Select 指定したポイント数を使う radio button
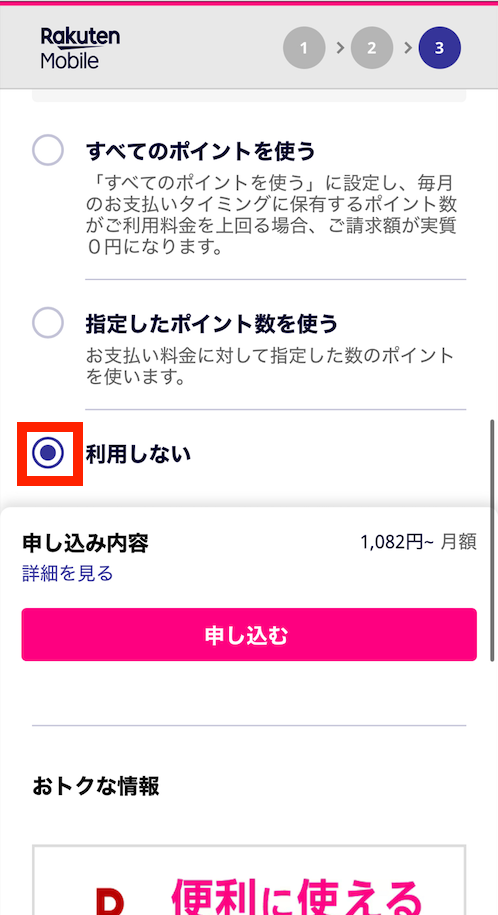The width and height of the screenshot is (498, 915). tap(47, 323)
